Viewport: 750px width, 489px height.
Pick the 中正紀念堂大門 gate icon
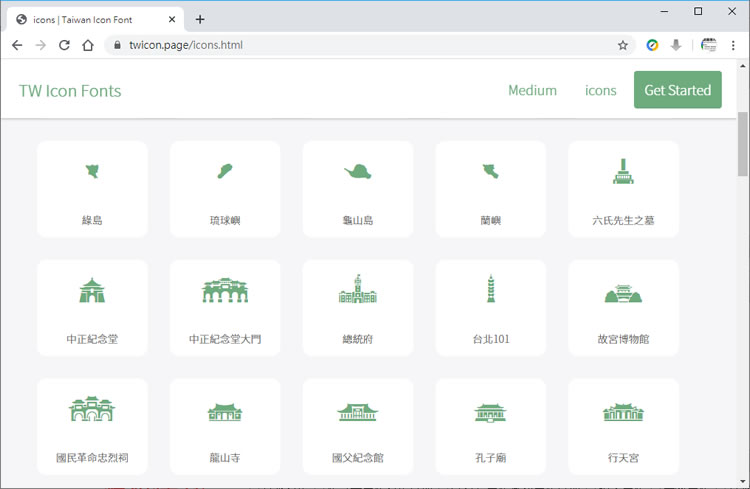[x=225, y=291]
